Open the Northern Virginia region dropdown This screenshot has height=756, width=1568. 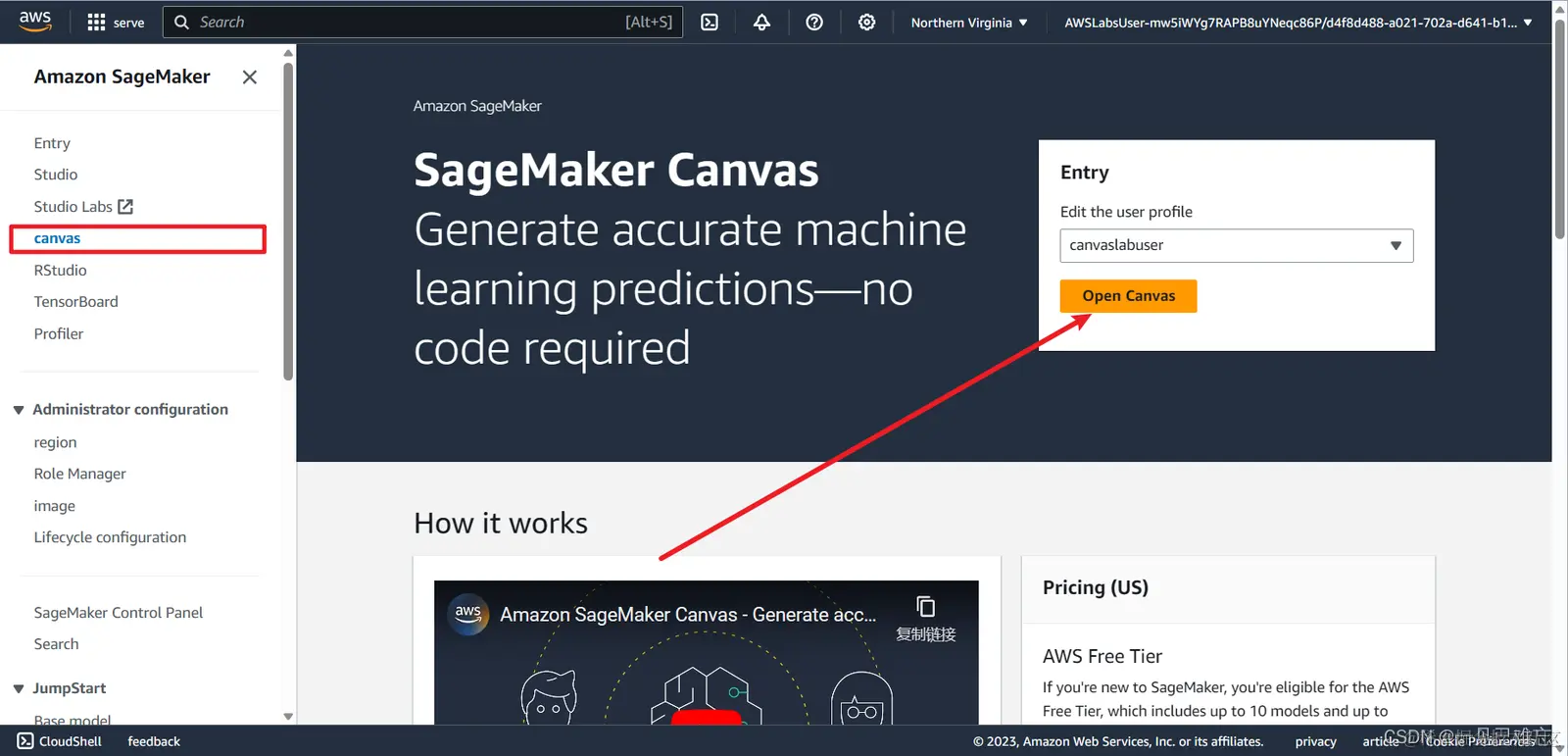[969, 23]
